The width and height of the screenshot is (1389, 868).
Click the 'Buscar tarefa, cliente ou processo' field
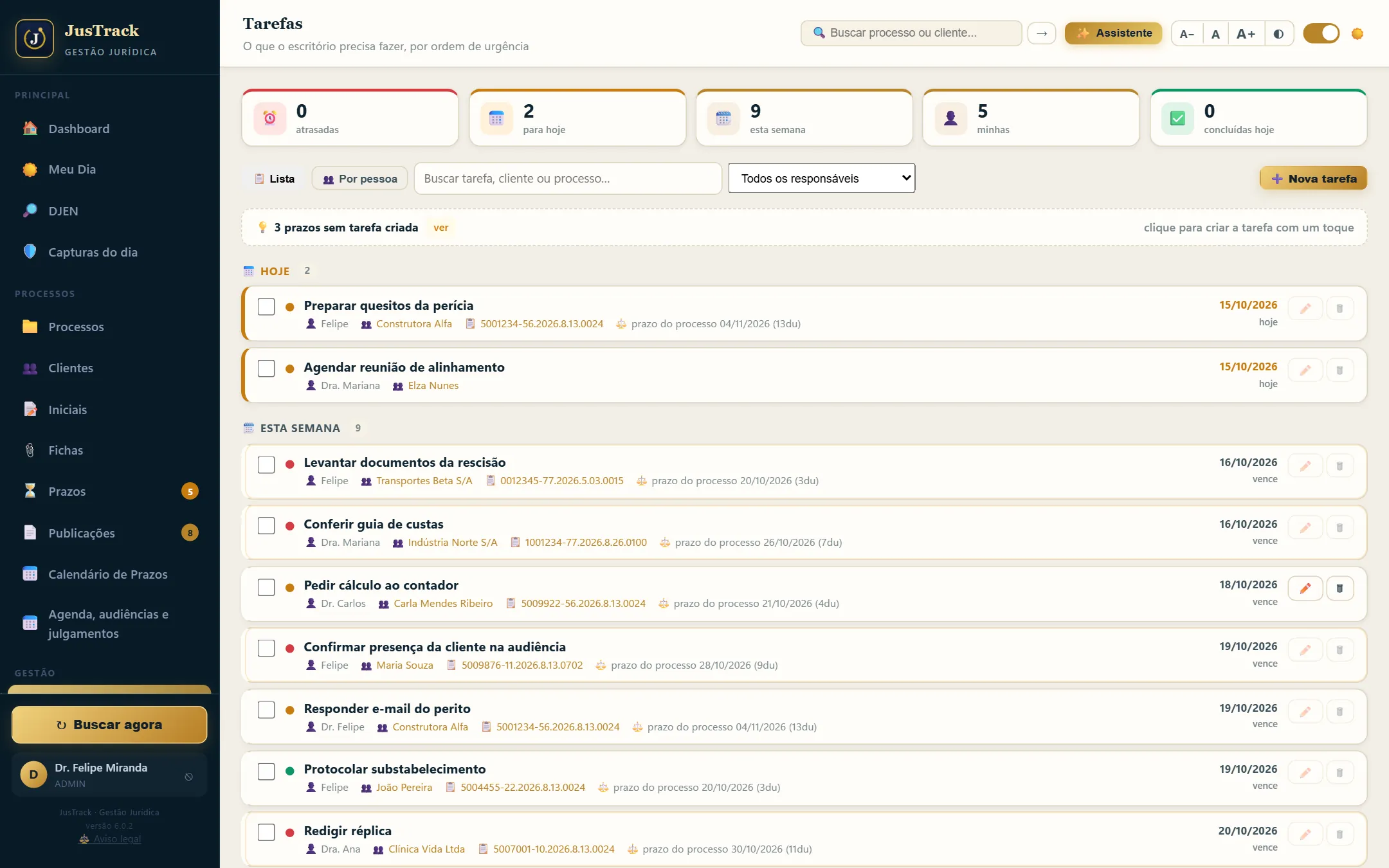point(568,178)
